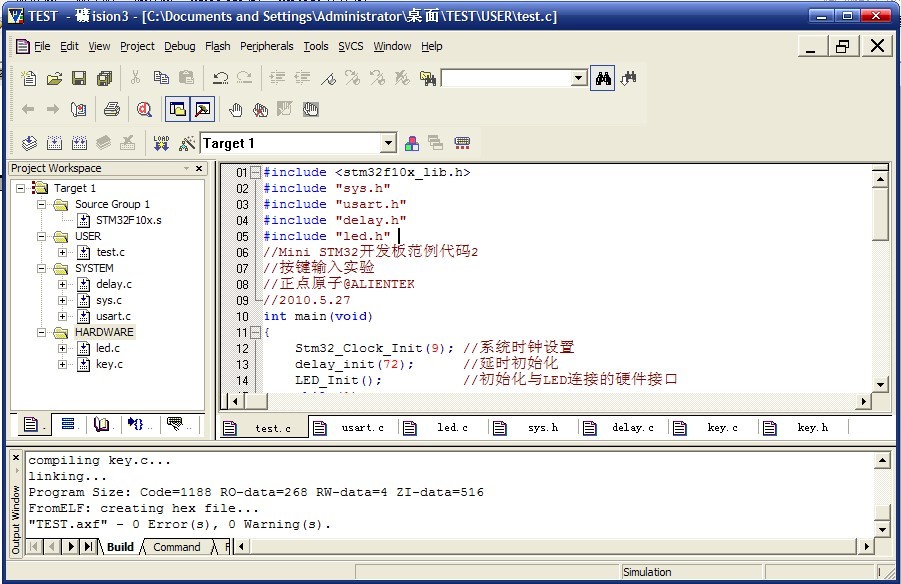Go to next bookmark icon

point(352,78)
